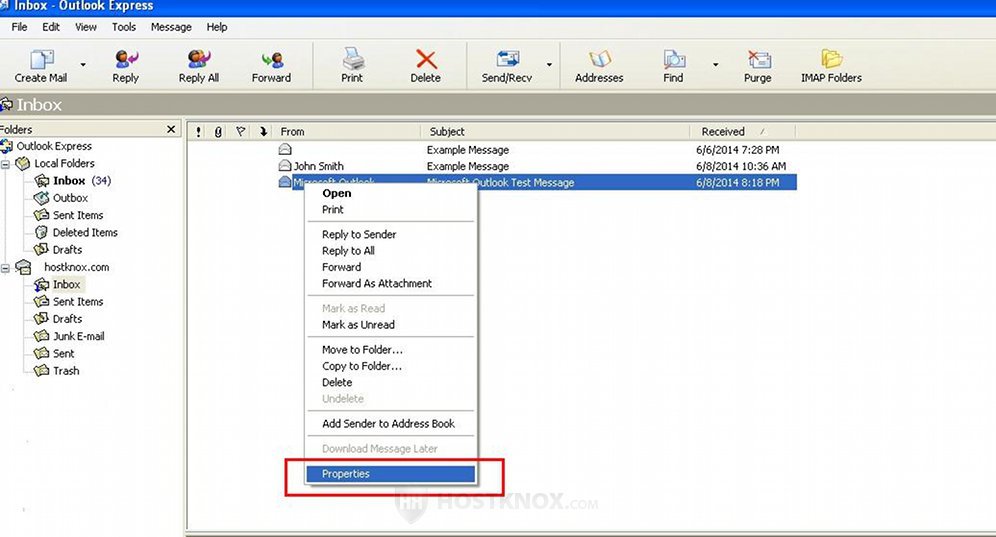
Task: Open the Tools menu
Action: point(124,27)
